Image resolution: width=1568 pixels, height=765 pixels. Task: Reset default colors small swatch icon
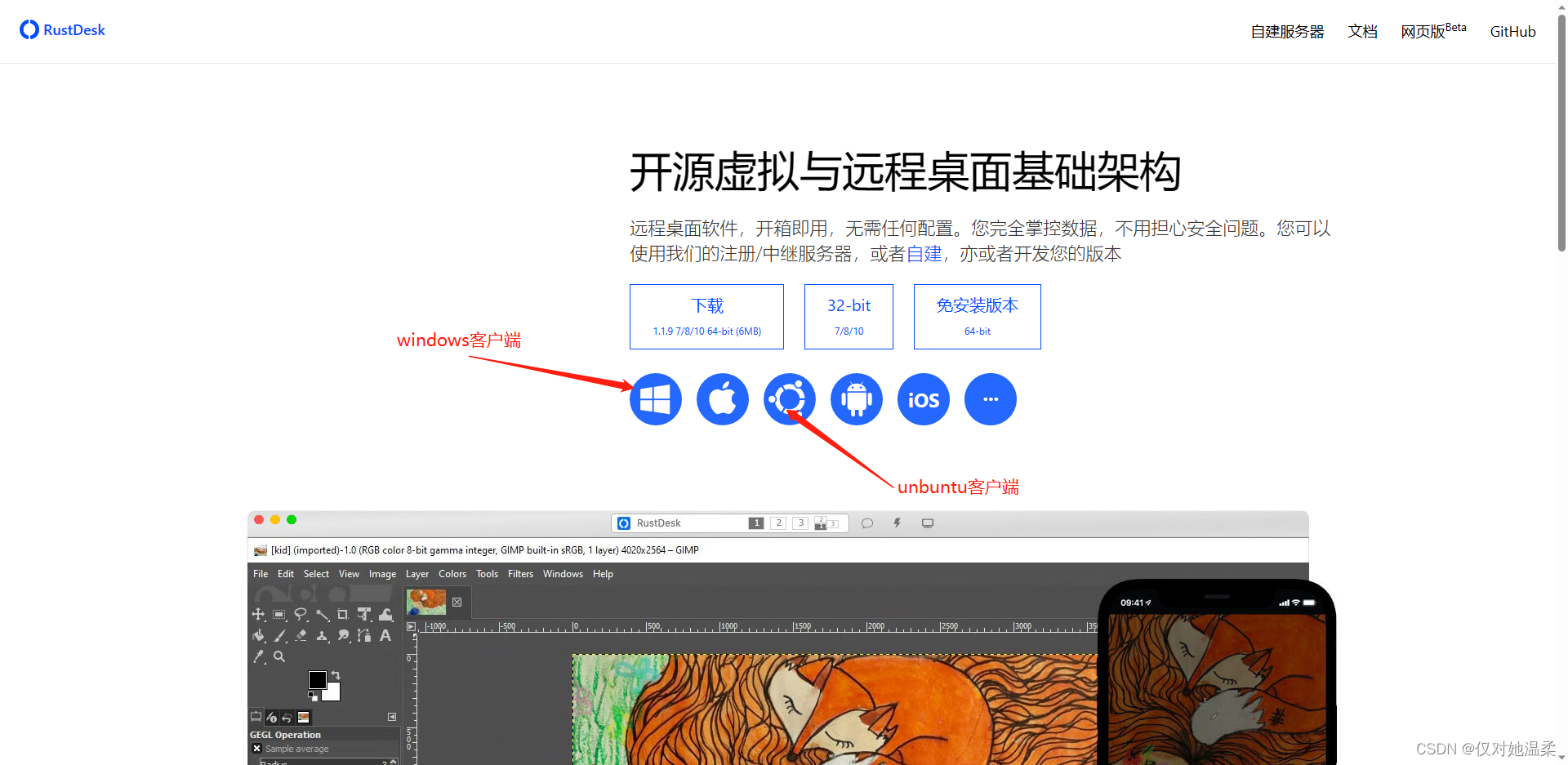pyautogui.click(x=313, y=696)
